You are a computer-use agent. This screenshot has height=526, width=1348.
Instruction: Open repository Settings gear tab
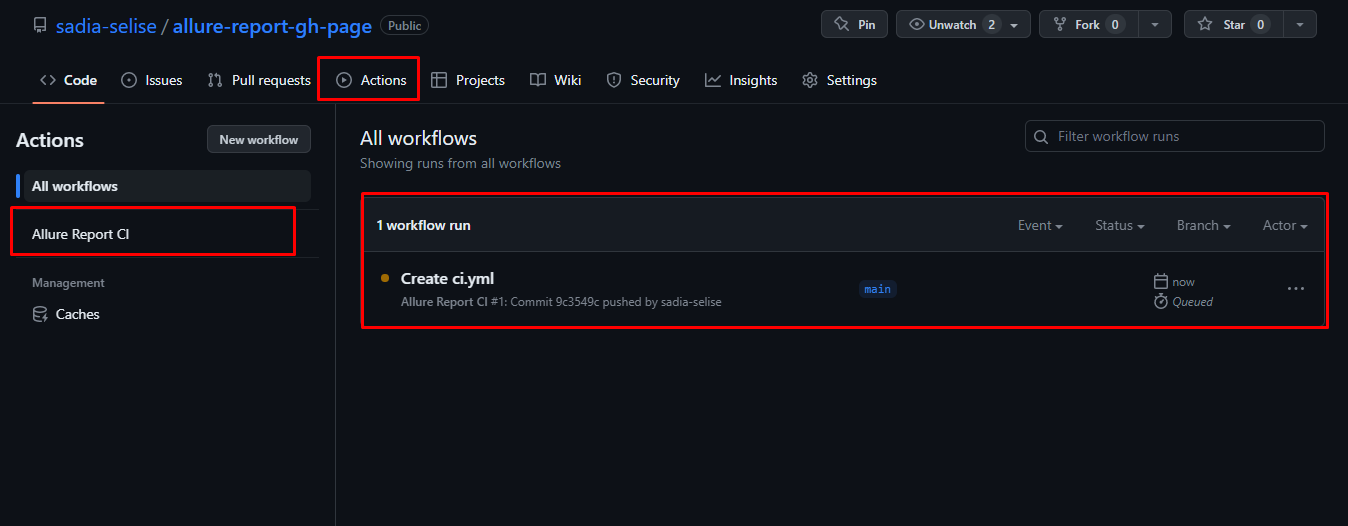point(840,80)
